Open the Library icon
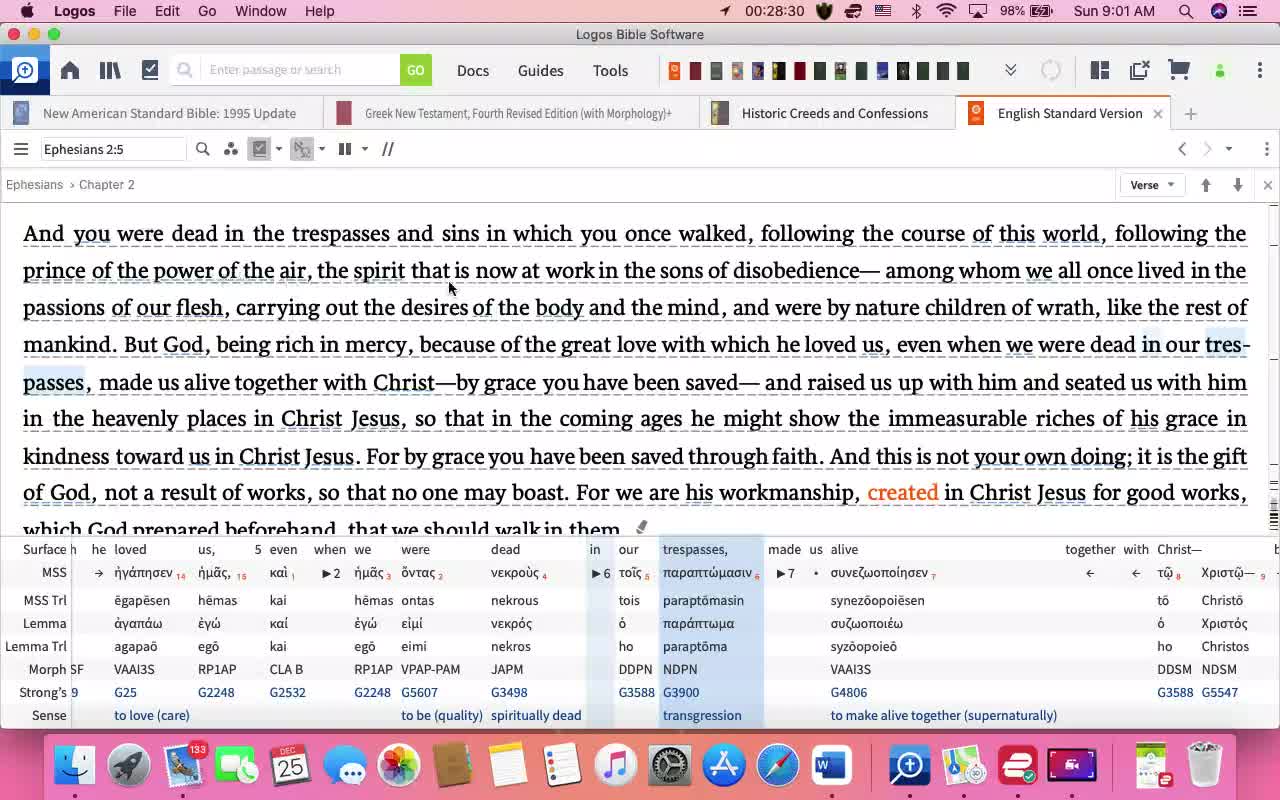 [x=110, y=70]
